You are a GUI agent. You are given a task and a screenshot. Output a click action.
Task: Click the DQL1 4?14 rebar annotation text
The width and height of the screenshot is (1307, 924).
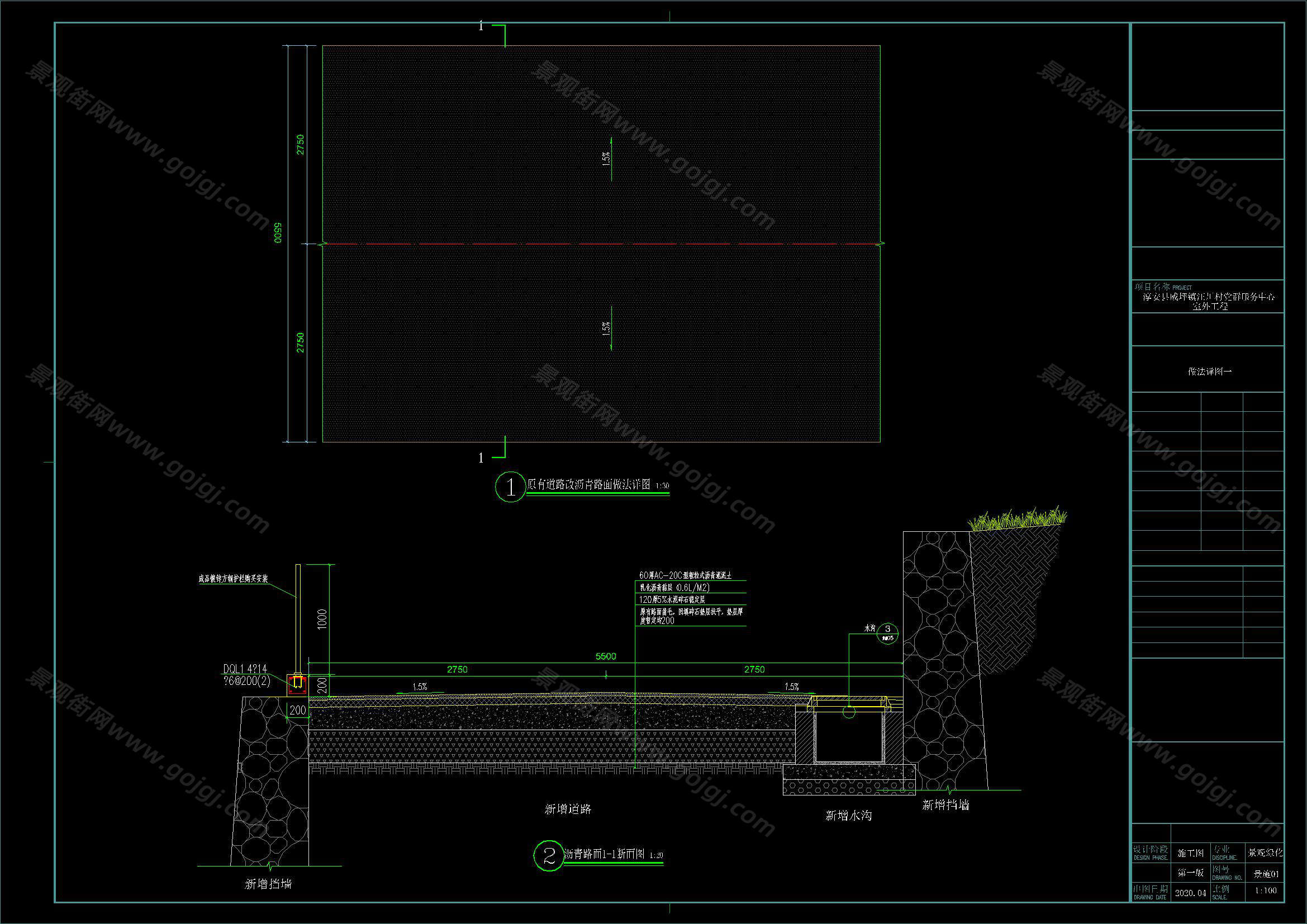tap(245, 669)
